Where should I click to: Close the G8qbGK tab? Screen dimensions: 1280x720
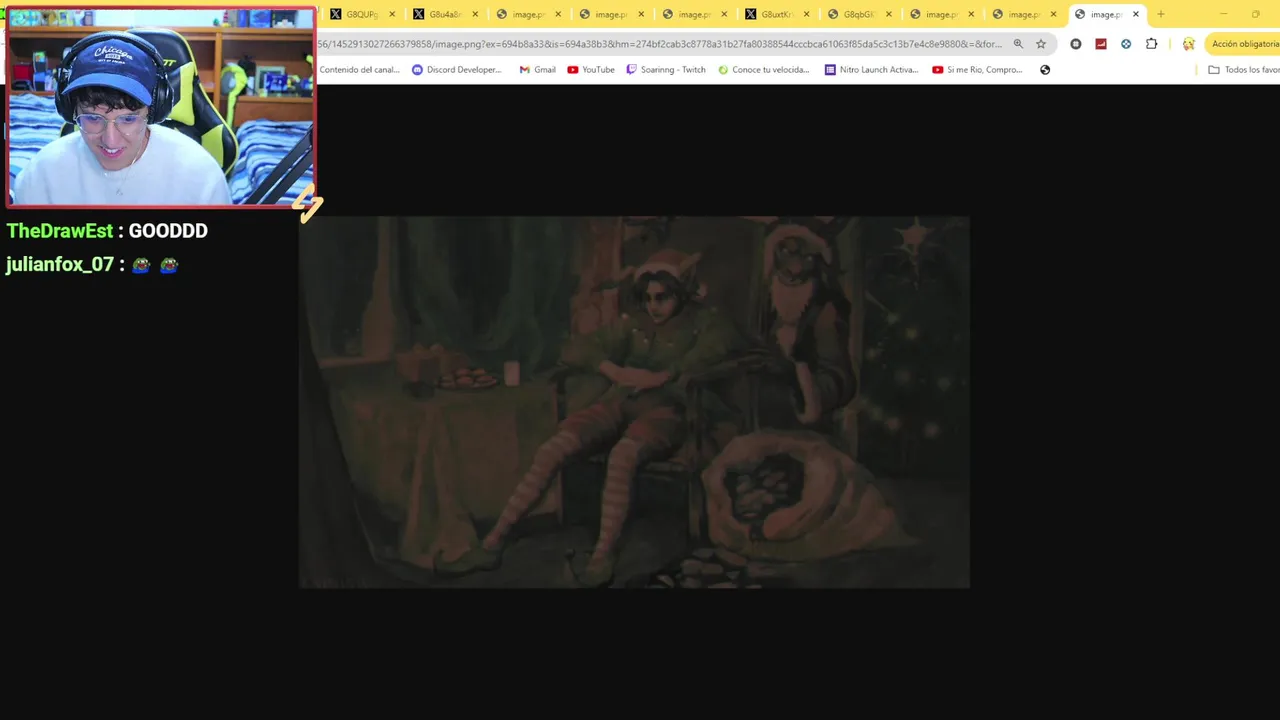(889, 14)
